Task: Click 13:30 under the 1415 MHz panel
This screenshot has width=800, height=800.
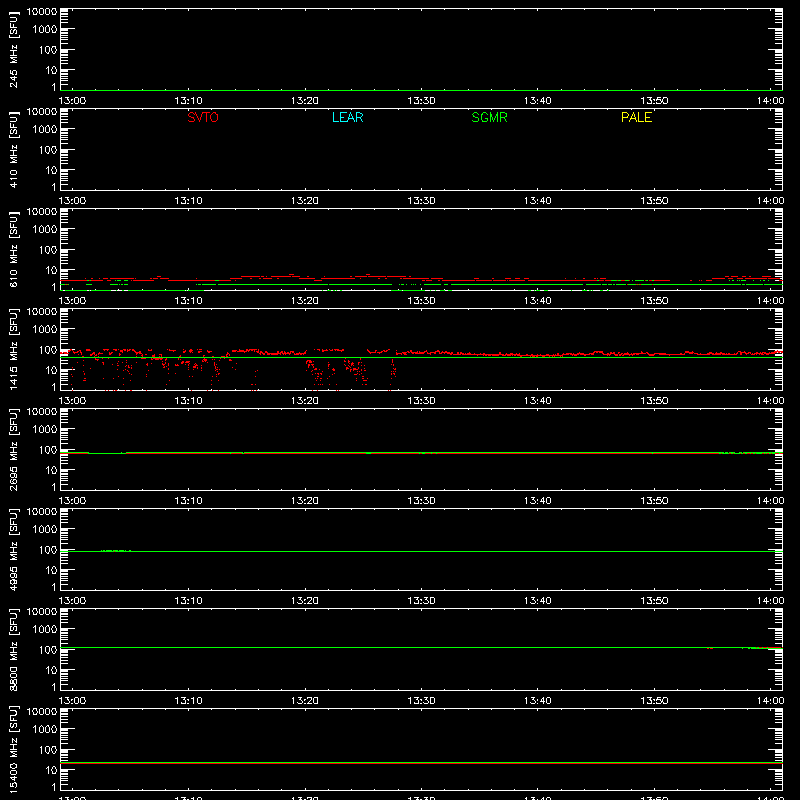Action: 421,401
